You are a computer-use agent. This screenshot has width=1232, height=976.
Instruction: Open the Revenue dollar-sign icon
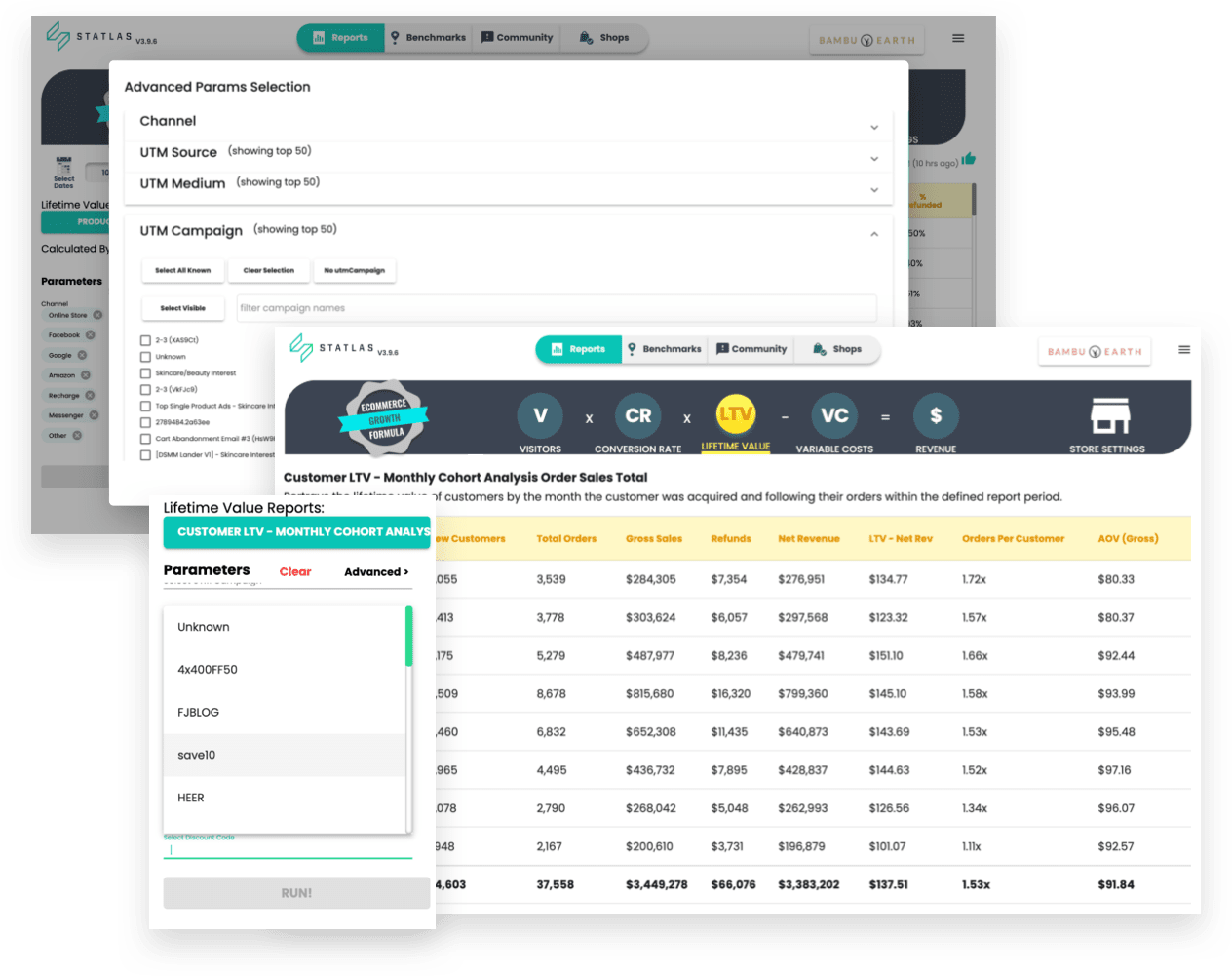coord(935,416)
